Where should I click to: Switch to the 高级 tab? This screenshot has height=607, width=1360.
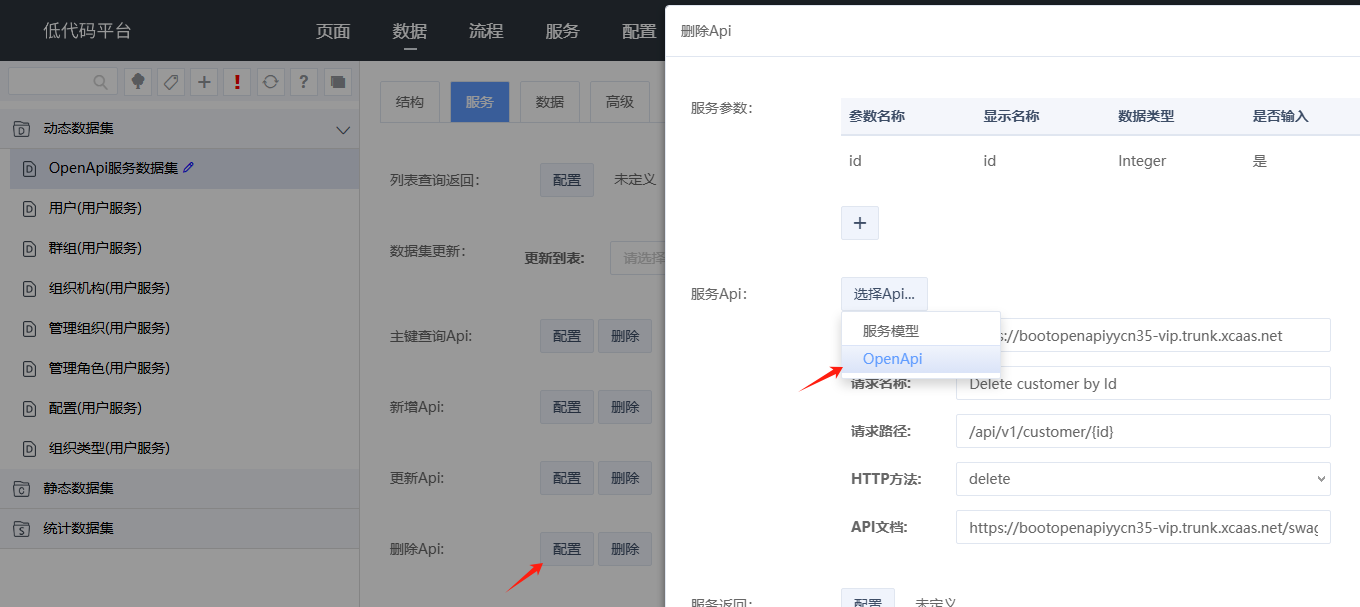(x=620, y=102)
